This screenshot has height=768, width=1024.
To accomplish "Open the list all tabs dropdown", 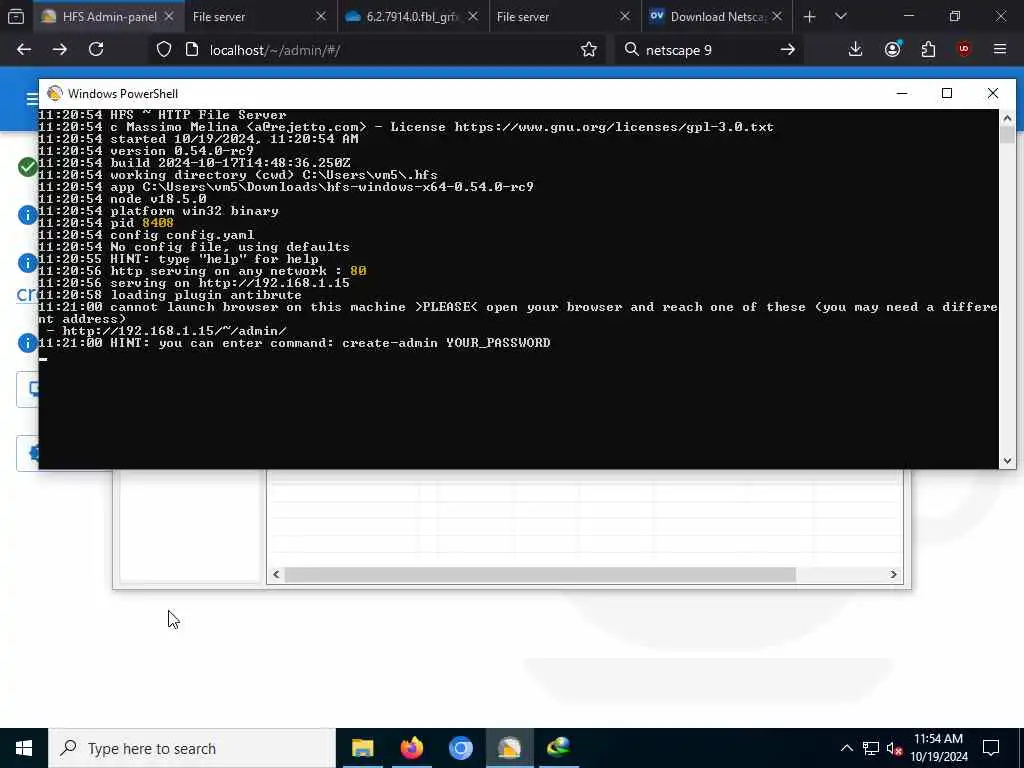I will click(x=841, y=17).
